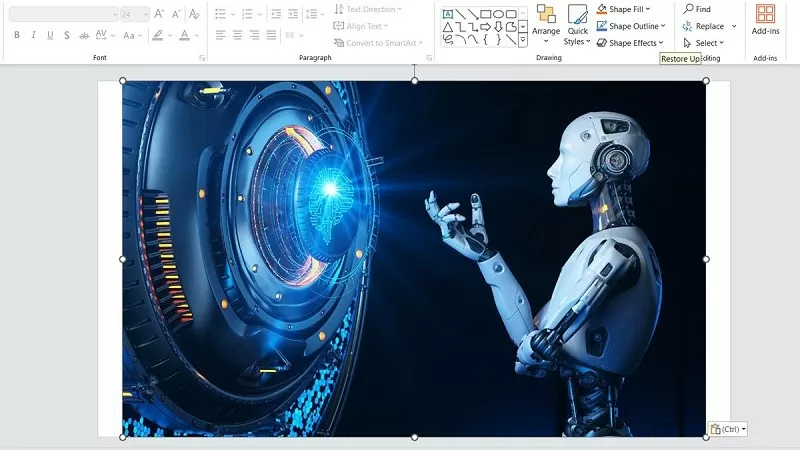Toggle Bold formatting
800x450 pixels.
(x=17, y=35)
